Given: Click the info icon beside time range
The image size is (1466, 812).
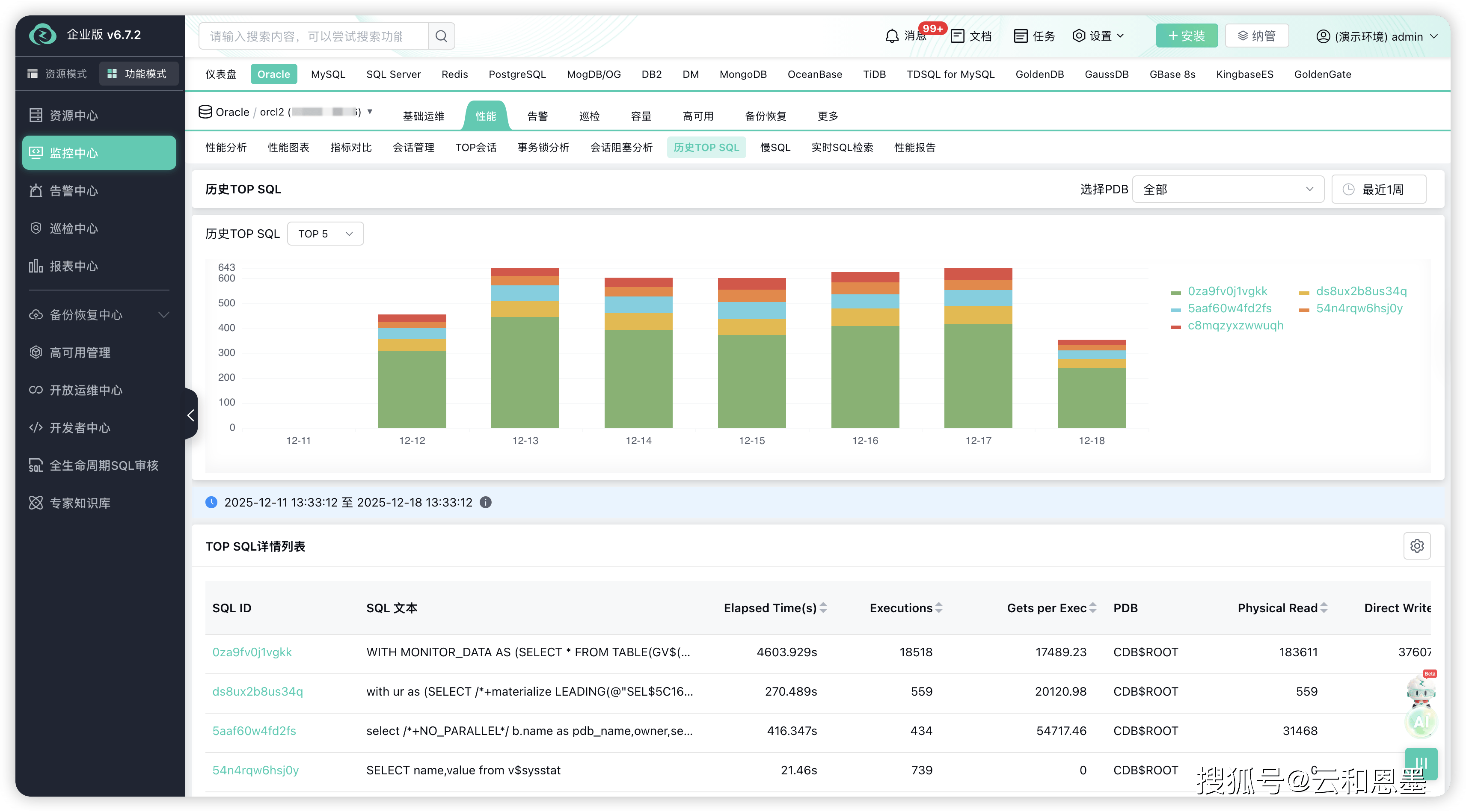Looking at the screenshot, I should point(485,502).
